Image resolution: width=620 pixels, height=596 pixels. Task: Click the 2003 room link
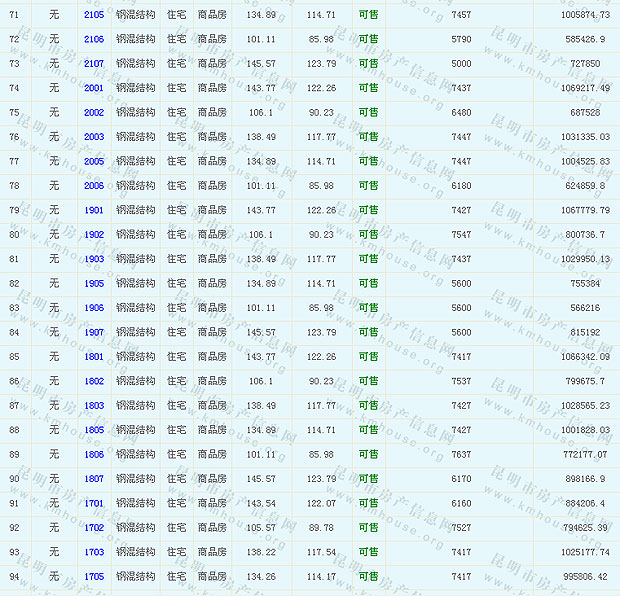coord(93,137)
